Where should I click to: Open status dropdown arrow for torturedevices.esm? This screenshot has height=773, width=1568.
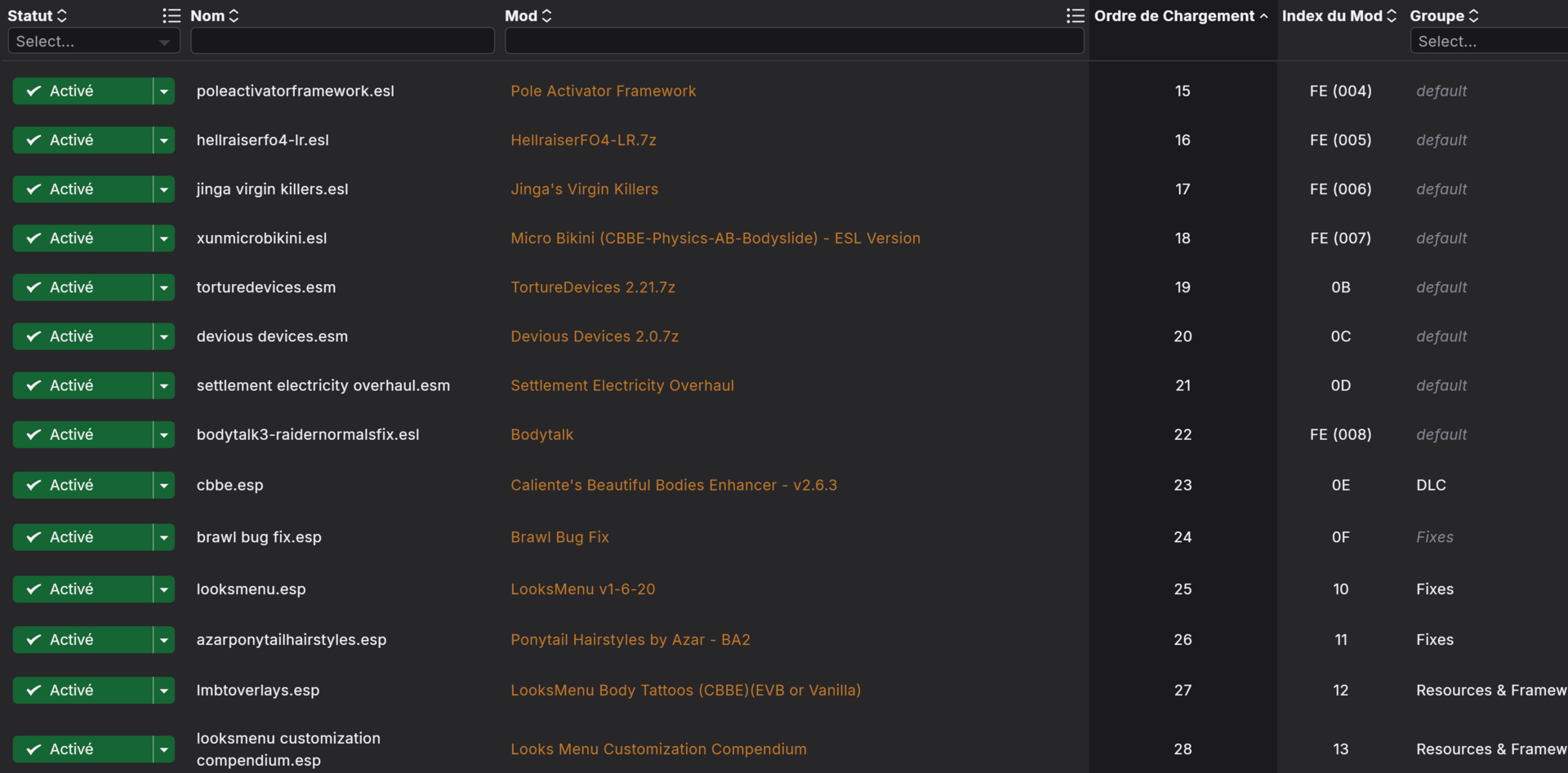(x=164, y=287)
